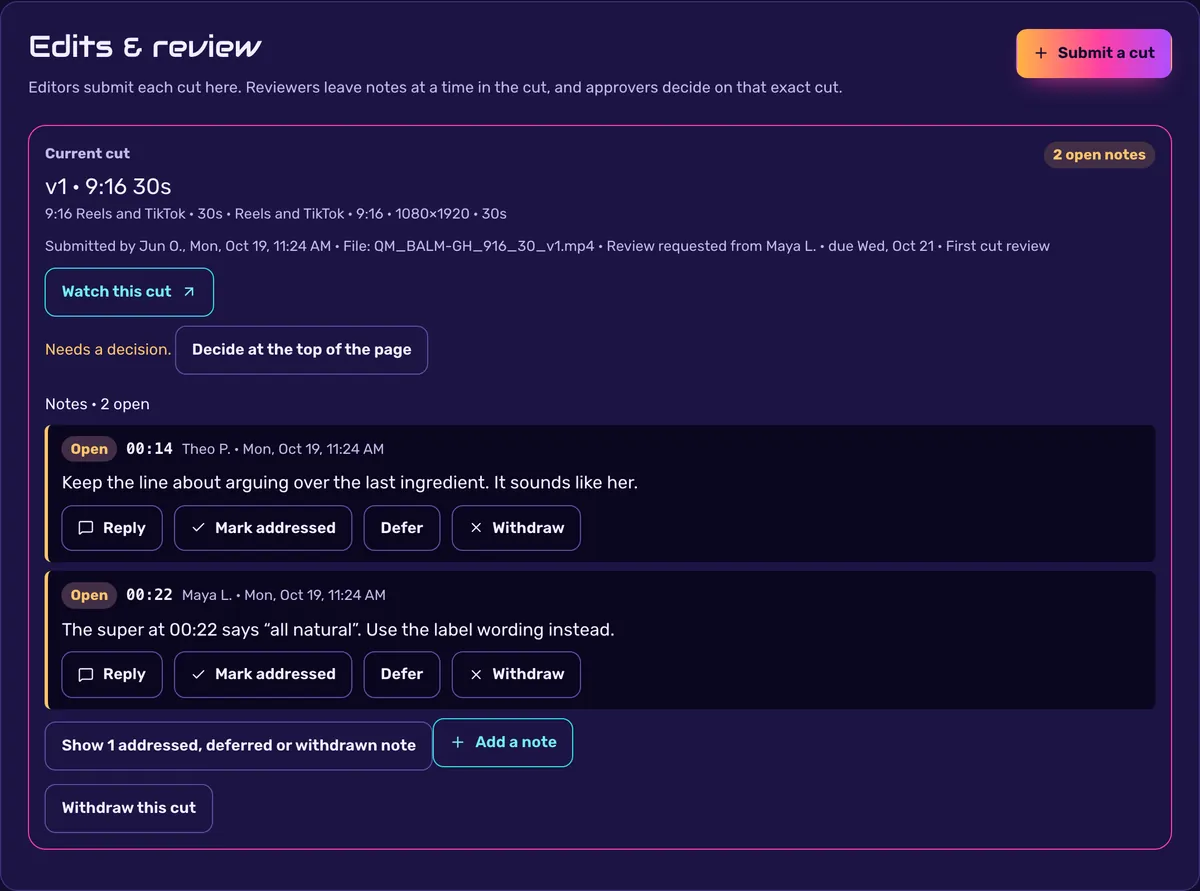
Task: Click the 'Edits & review' page heading
Action: point(145,47)
